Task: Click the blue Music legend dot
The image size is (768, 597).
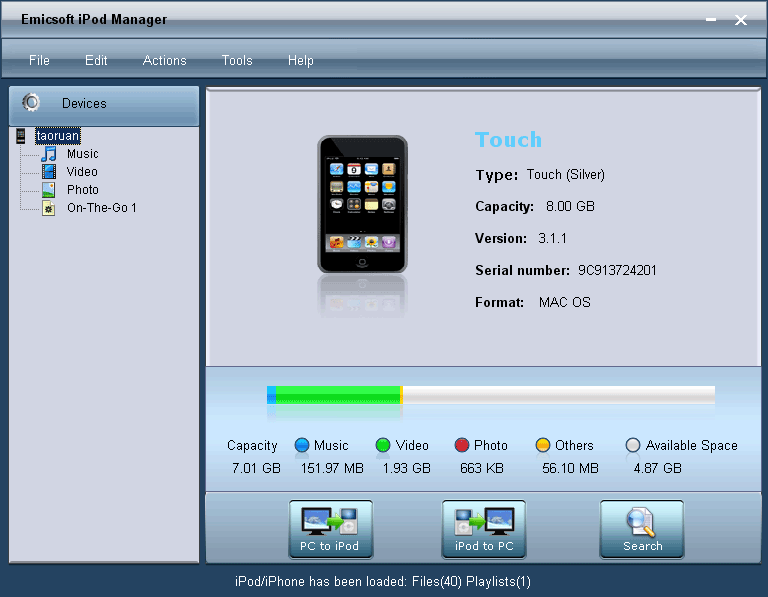Action: click(x=302, y=446)
